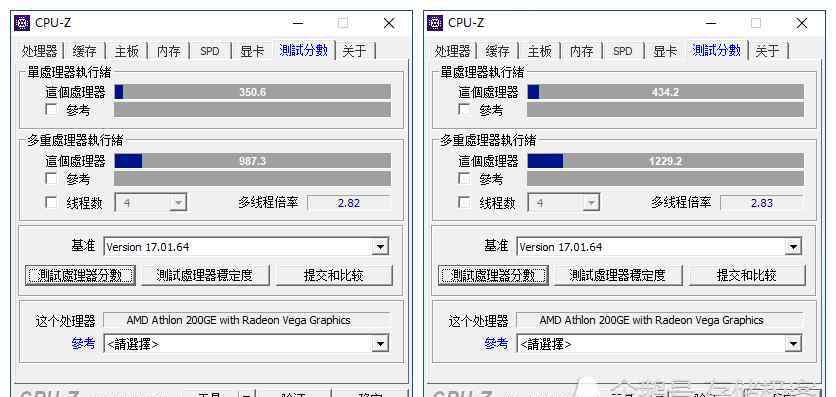The height and width of the screenshot is (397, 836).
Task: Close the left CPU-Z window
Action: coord(389,23)
